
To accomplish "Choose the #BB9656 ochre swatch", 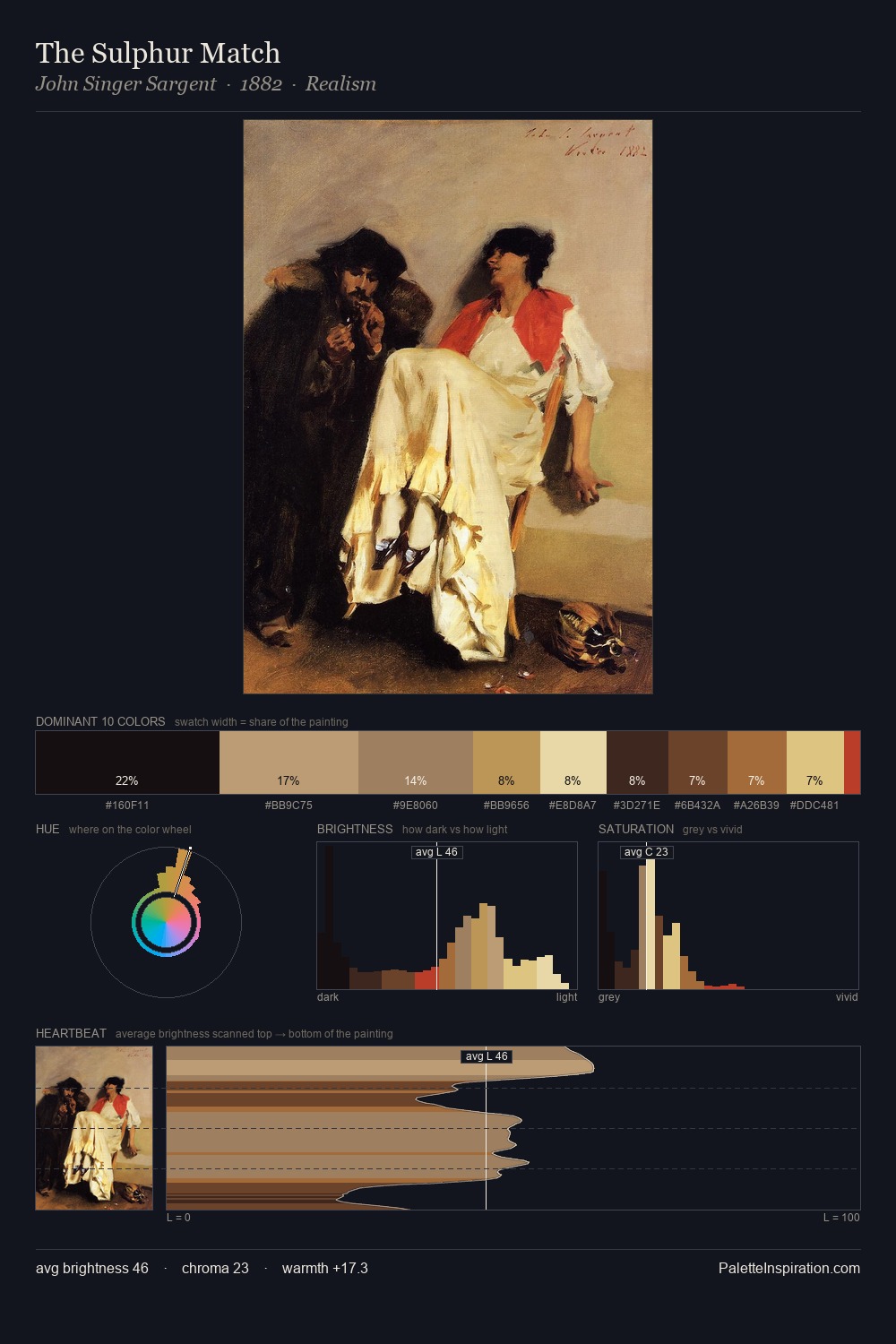I will click(506, 762).
